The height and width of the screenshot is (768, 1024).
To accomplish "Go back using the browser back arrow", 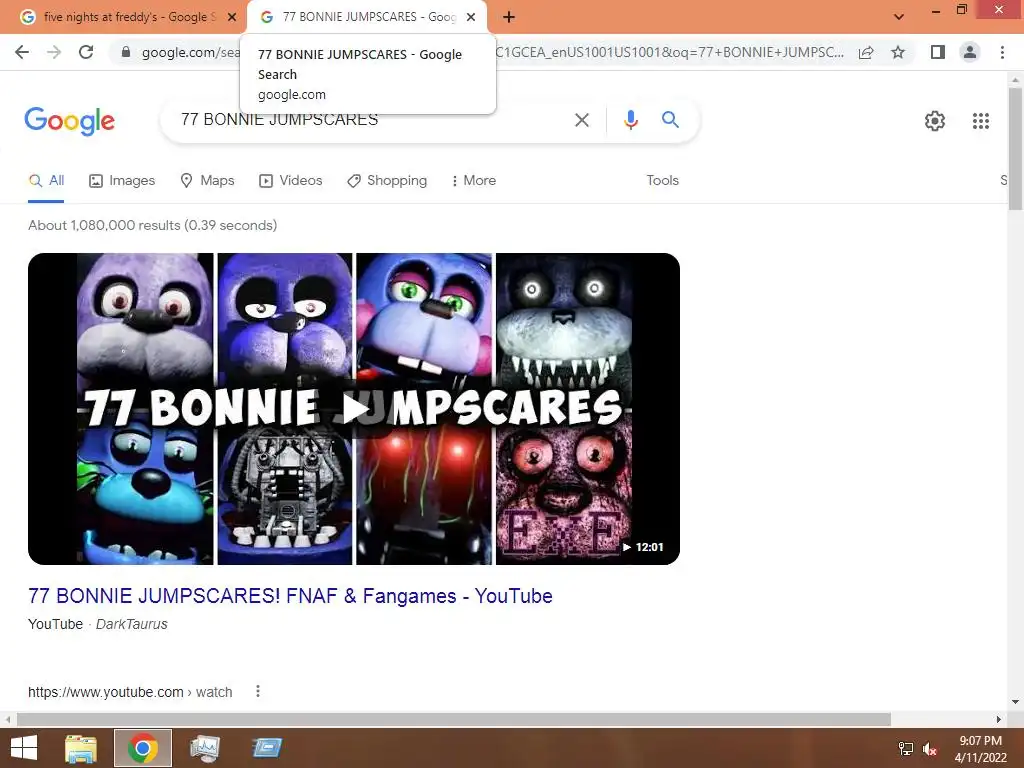I will [22, 52].
